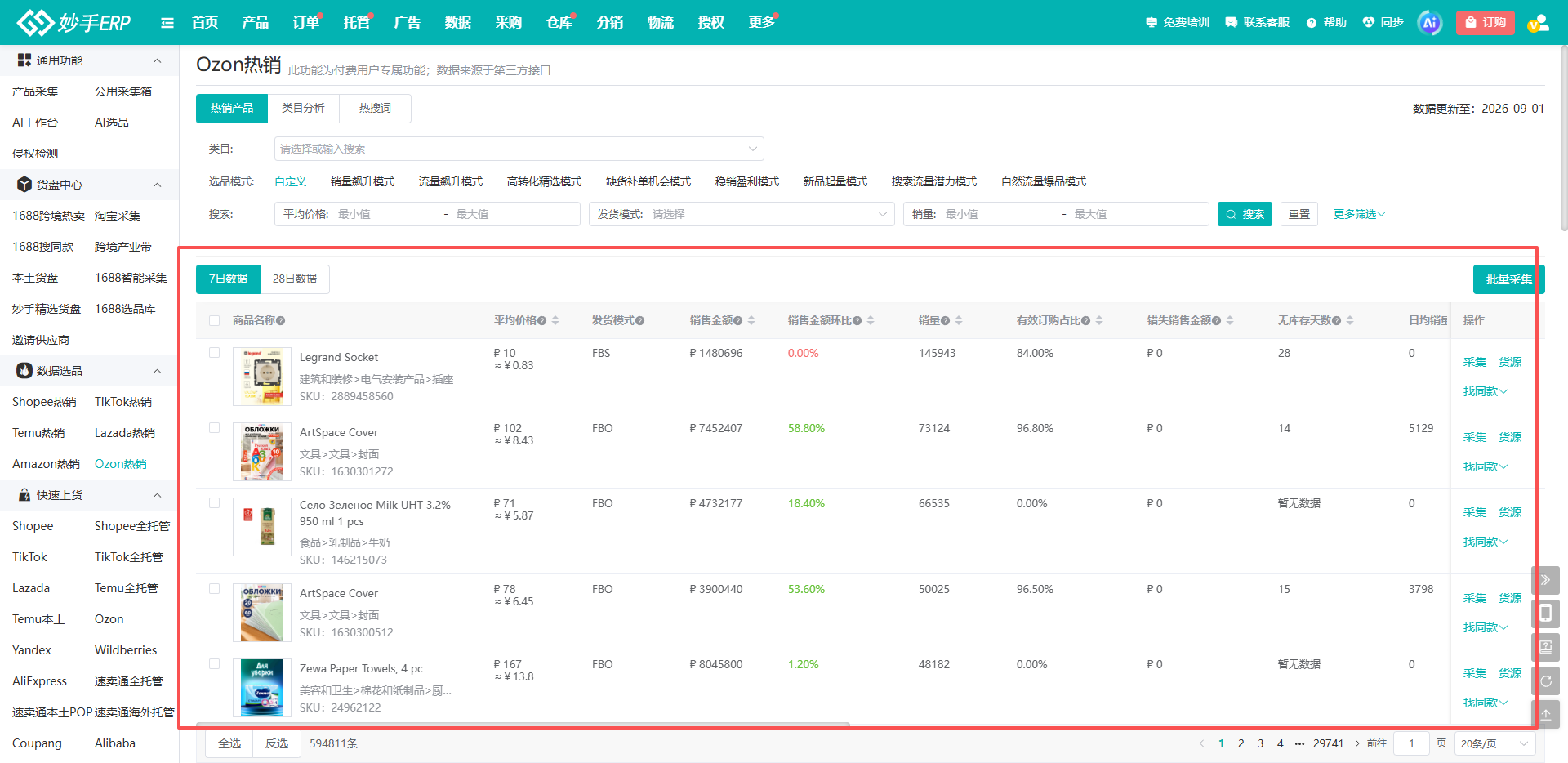Open TikTok热销 in the sidebar
Image resolution: width=1568 pixels, height=763 pixels.
(123, 402)
